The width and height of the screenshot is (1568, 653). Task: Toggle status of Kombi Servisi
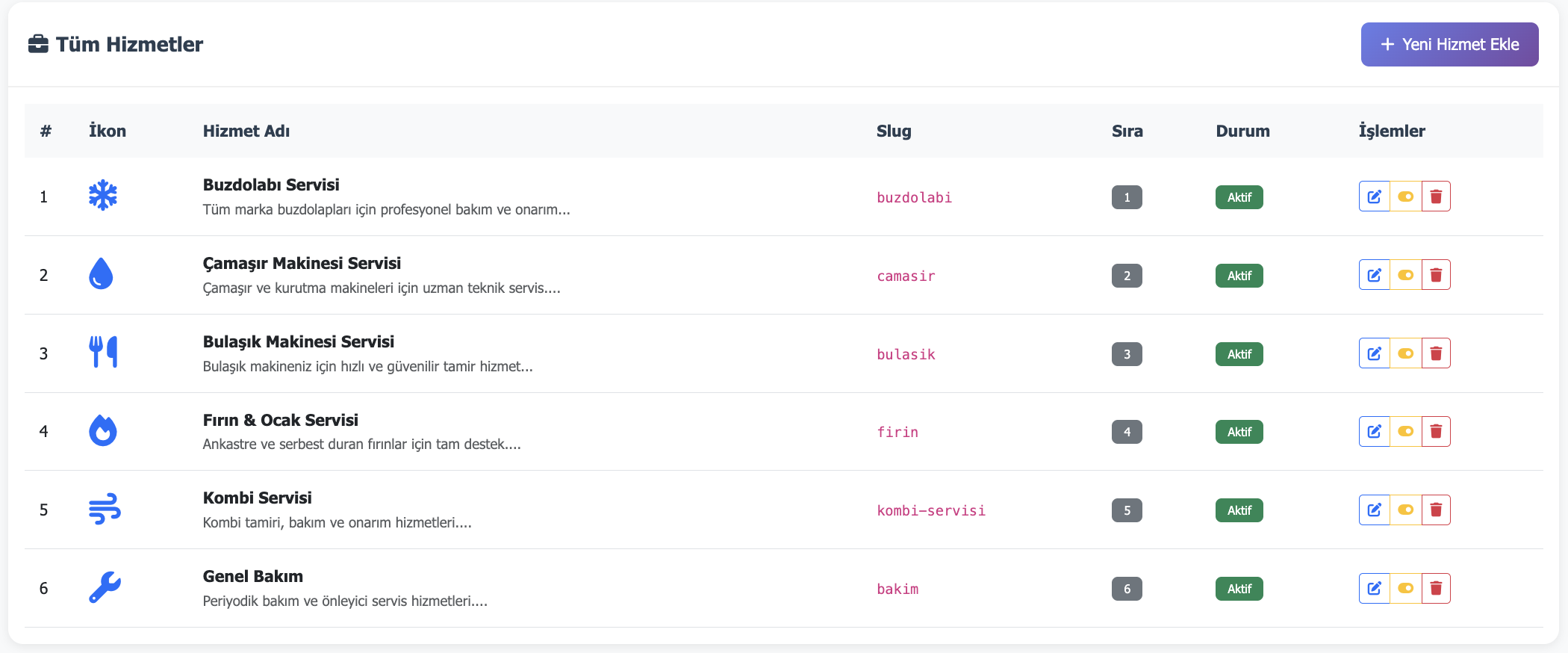coord(1405,510)
